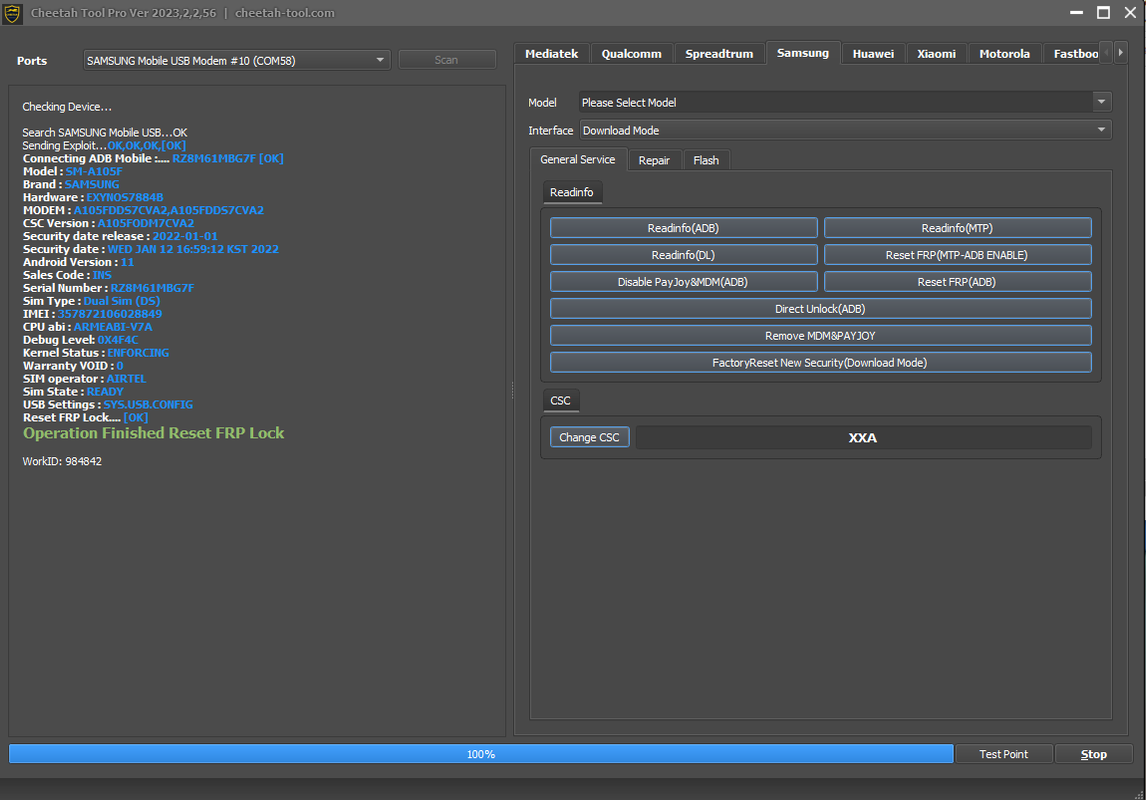Switch to the Qualcomm tab
This screenshot has width=1146, height=800.
click(631, 54)
